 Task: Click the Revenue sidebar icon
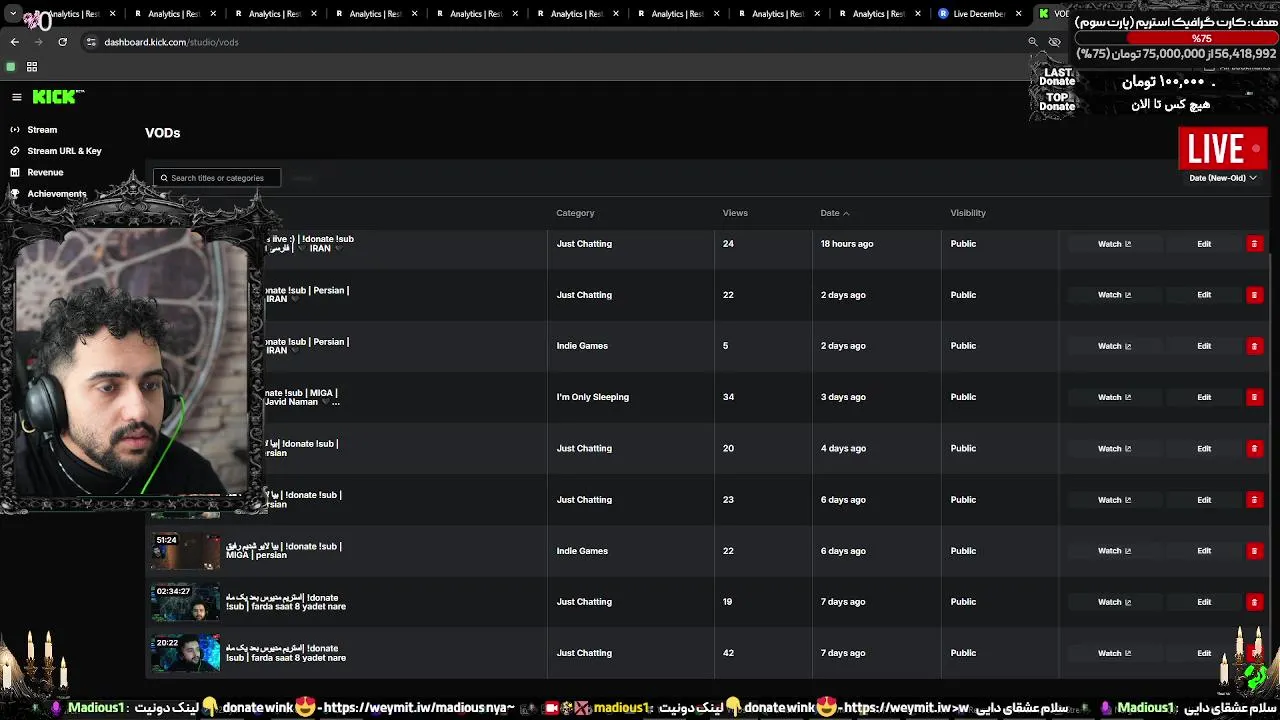pyautogui.click(x=15, y=172)
